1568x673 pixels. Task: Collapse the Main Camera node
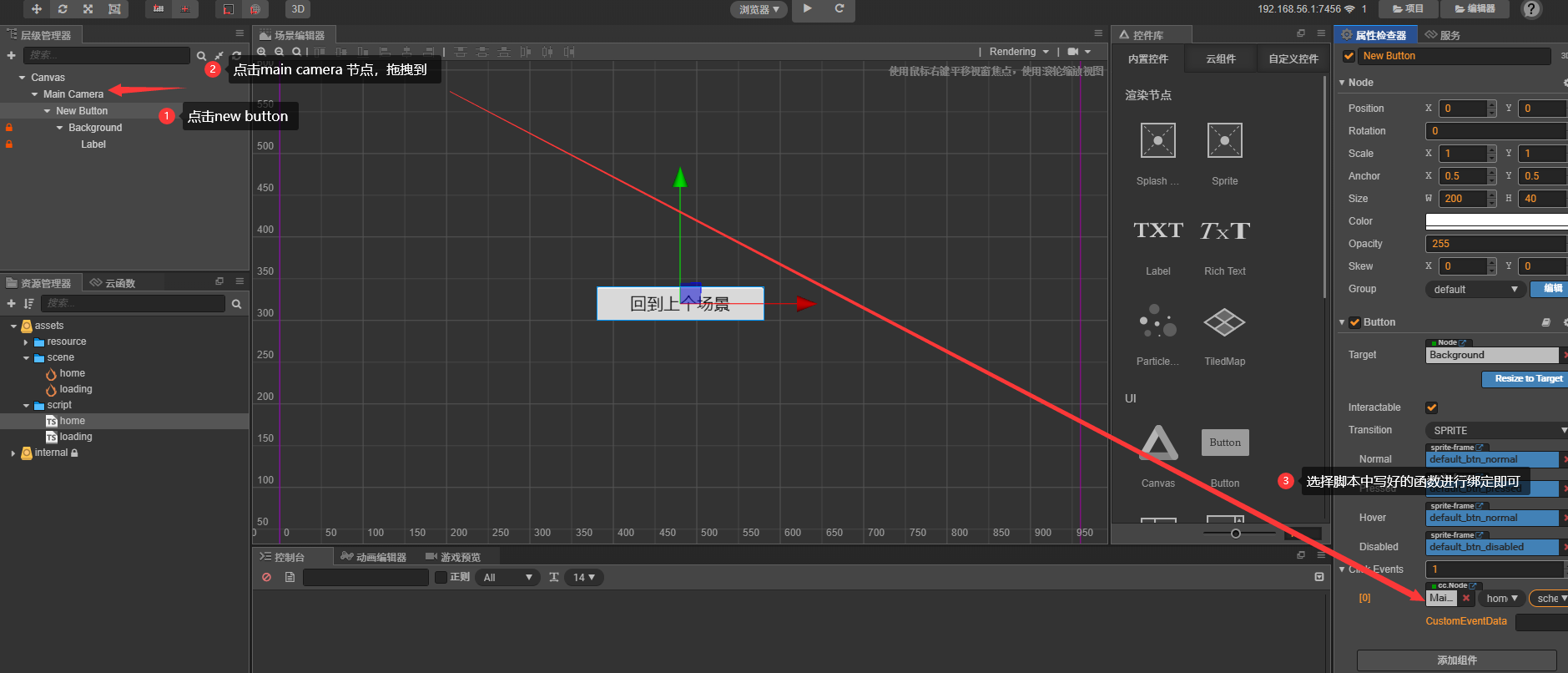coord(34,94)
